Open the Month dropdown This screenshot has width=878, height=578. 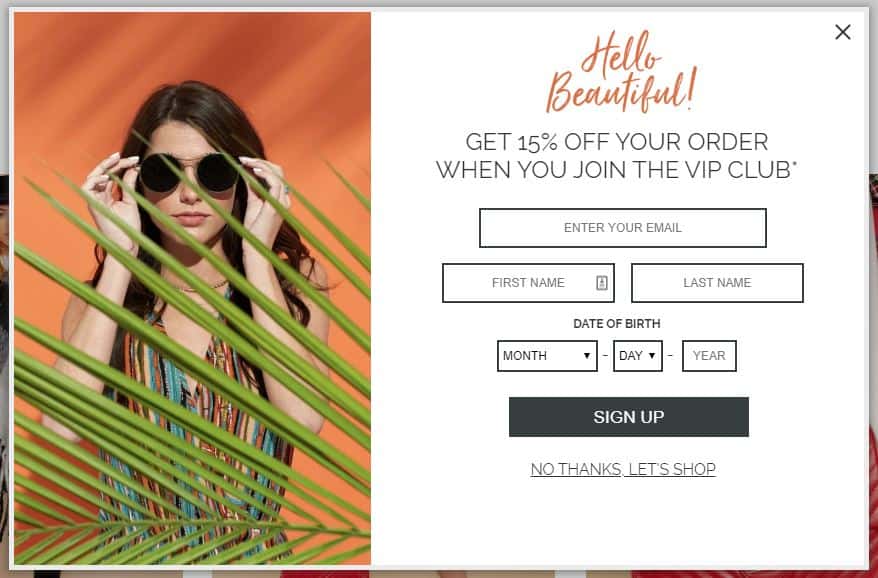[x=547, y=356]
